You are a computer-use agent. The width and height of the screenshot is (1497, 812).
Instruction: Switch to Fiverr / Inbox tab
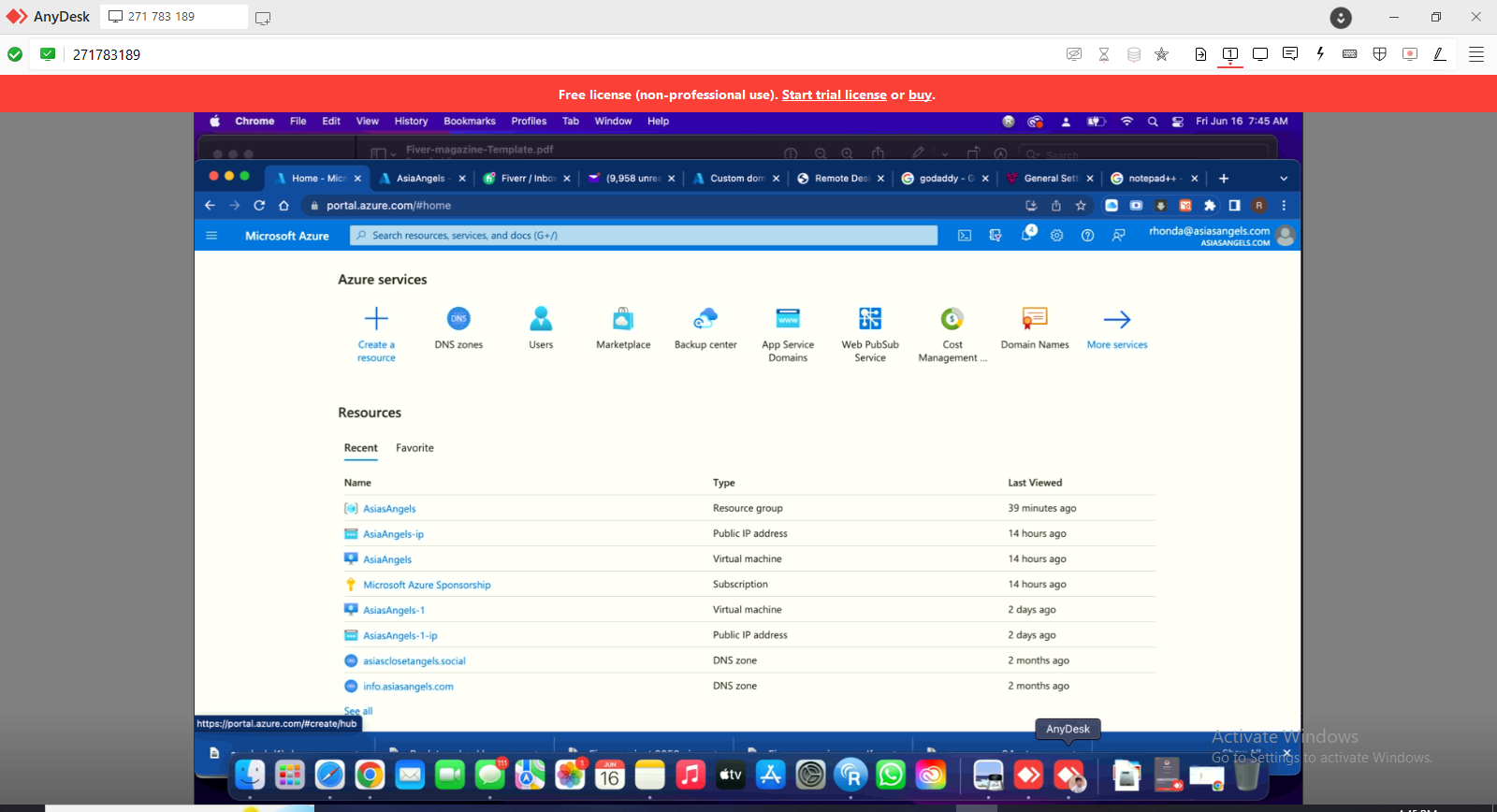(528, 179)
